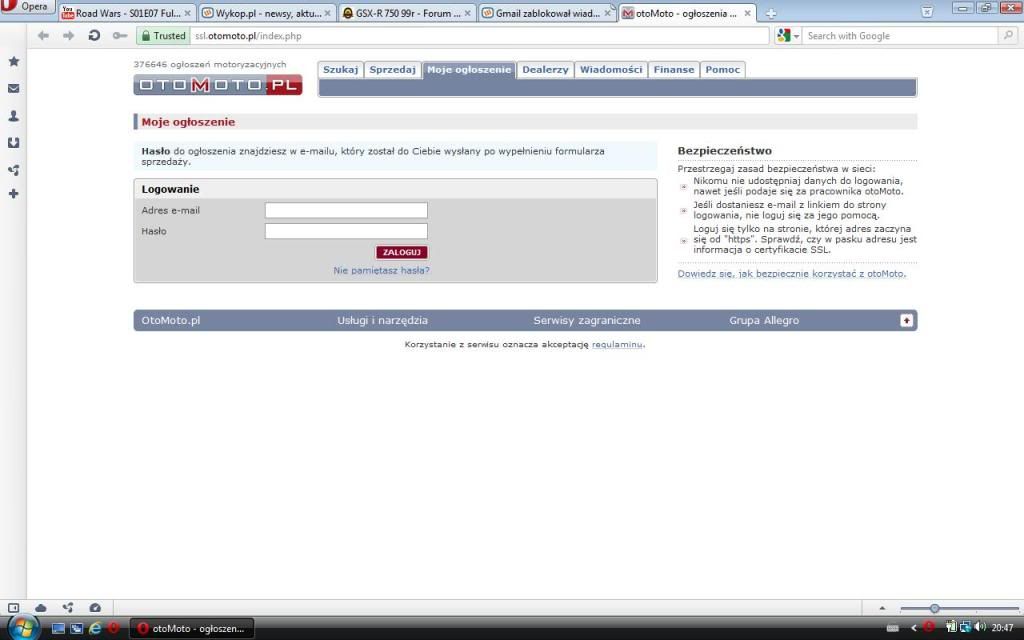This screenshot has width=1024, height=640.
Task: Switch to the Wykop.pl browser tab
Action: coord(265,14)
